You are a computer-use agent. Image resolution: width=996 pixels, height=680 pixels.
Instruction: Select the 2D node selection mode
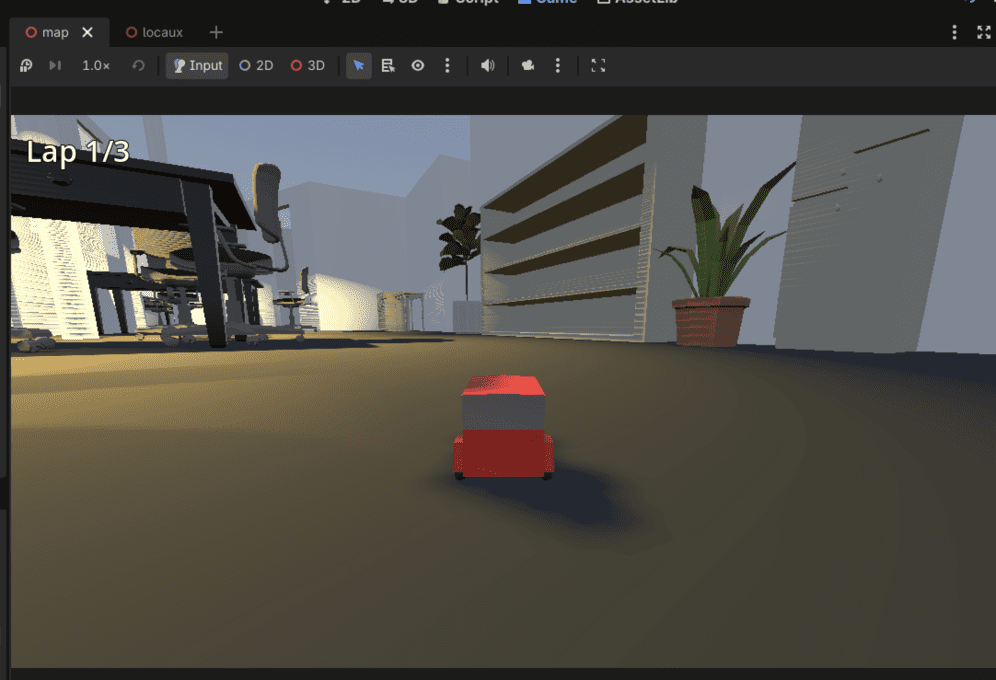point(256,65)
